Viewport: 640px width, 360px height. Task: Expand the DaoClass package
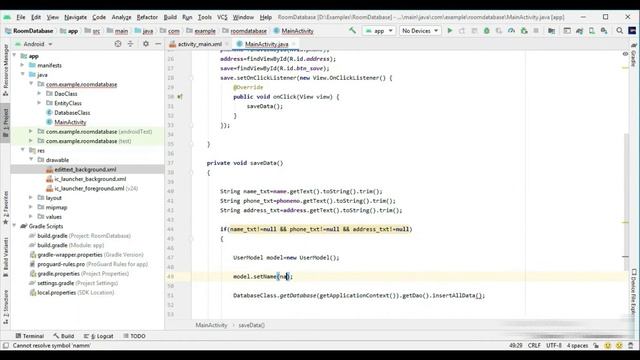tap(40, 93)
